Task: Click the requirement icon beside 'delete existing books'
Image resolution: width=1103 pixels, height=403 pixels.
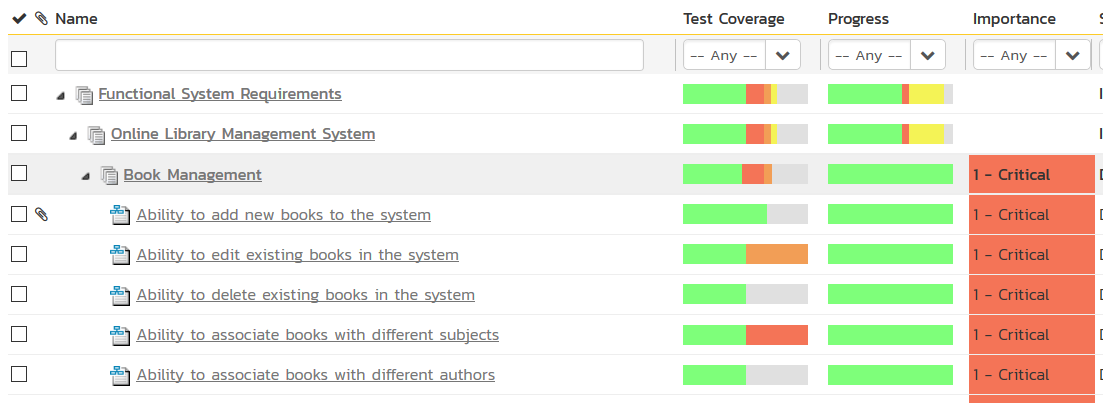Action: tap(120, 295)
